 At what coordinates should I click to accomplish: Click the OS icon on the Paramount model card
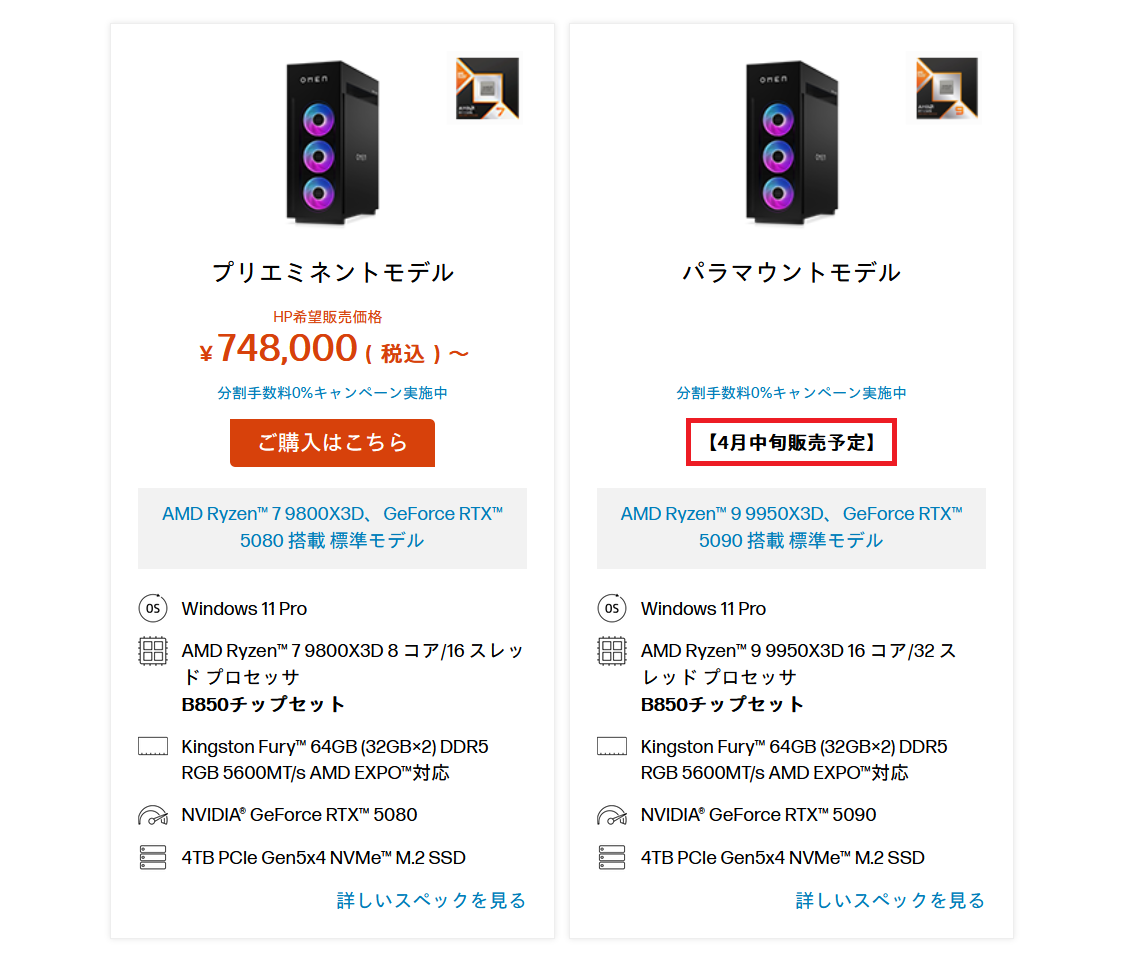point(611,608)
